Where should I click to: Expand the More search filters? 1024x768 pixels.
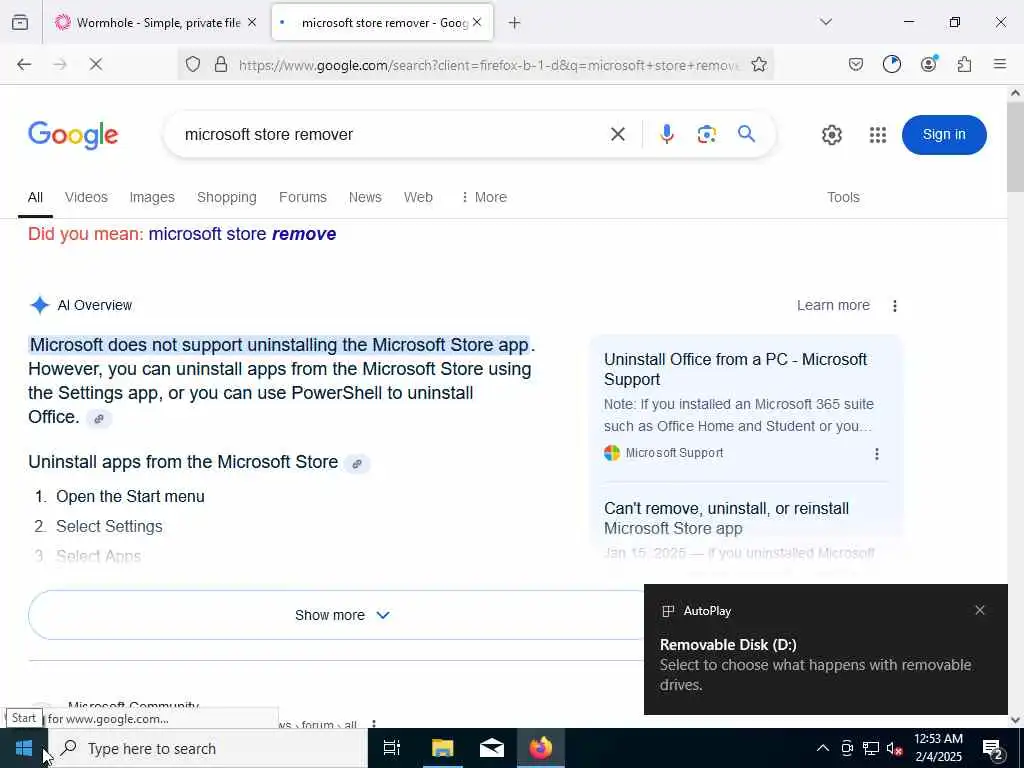coord(484,197)
